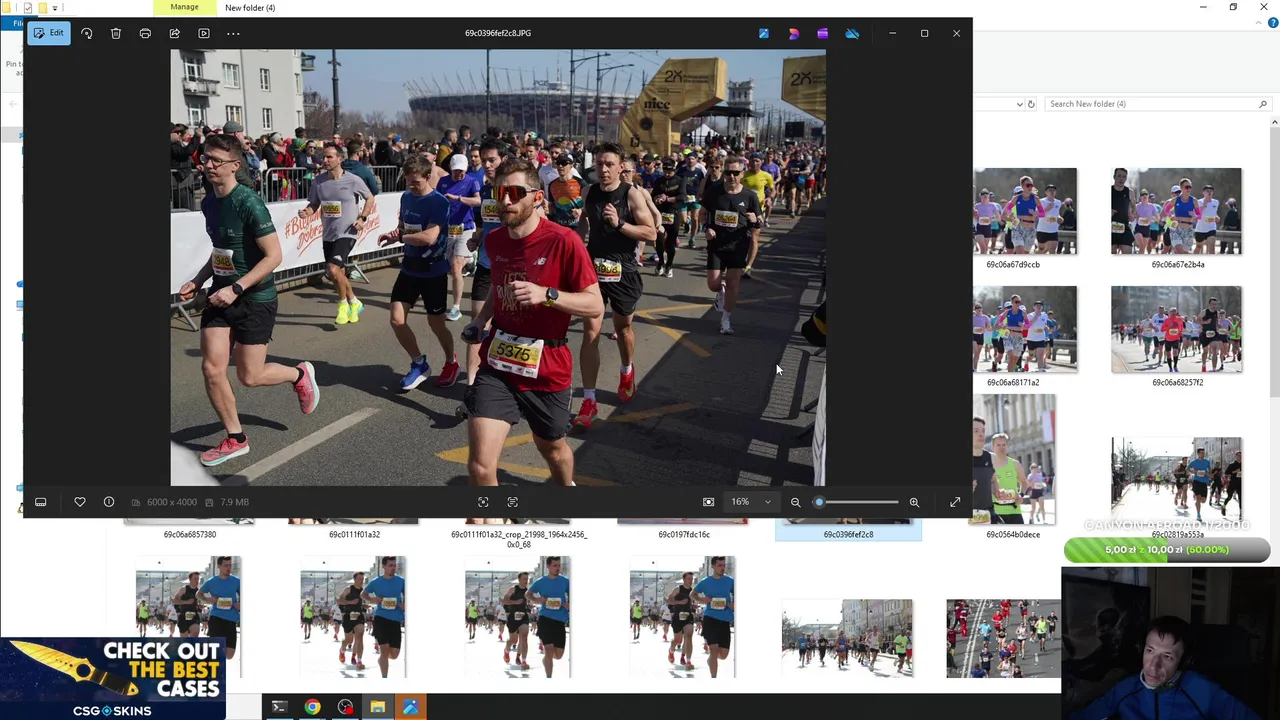1280x720 pixels.
Task: Click file name 69c06a6857380
Action: [190, 534]
